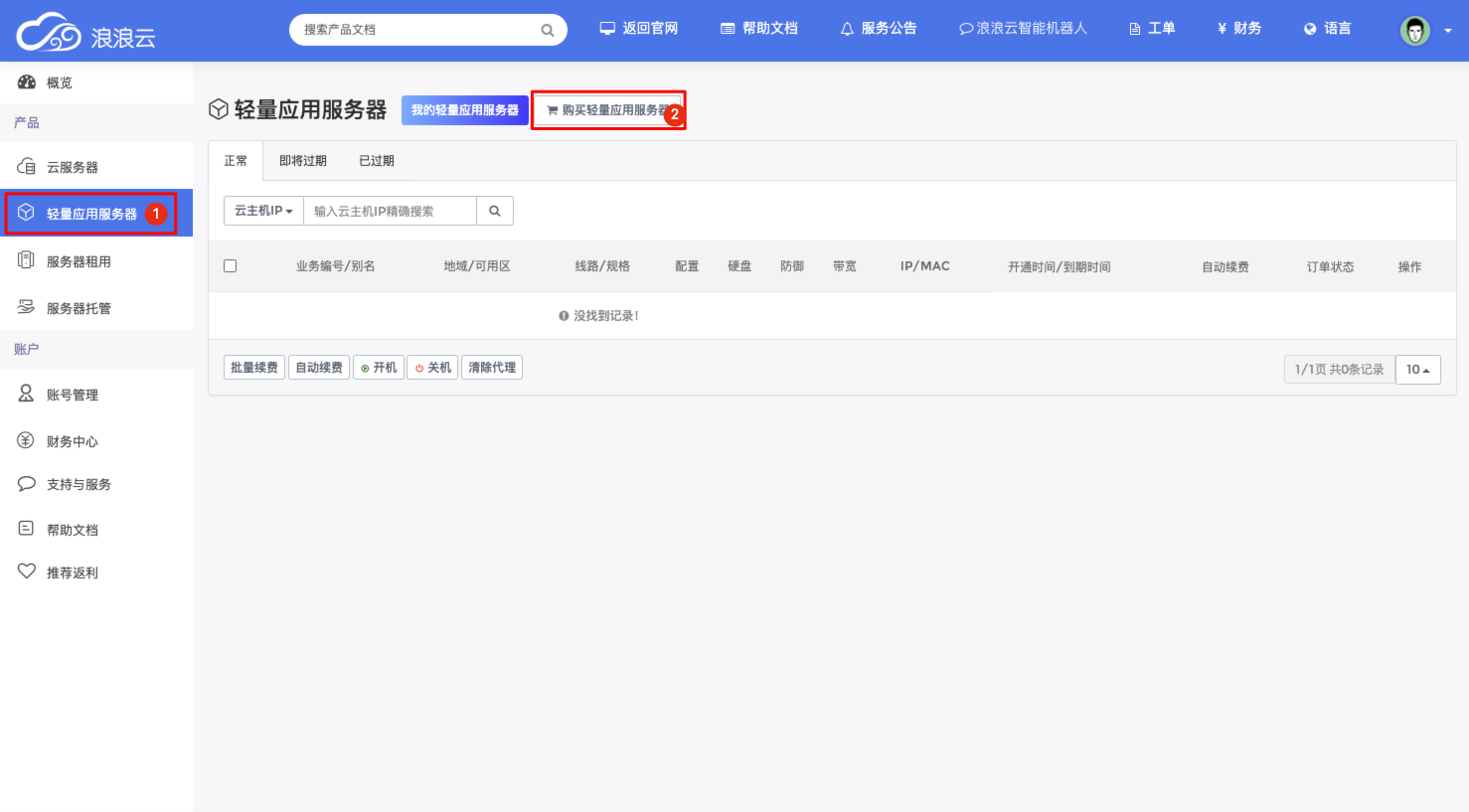1469x812 pixels.
Task: Click the 浪浪云智能机器人 chat bubble icon
Action: pyautogui.click(x=965, y=29)
